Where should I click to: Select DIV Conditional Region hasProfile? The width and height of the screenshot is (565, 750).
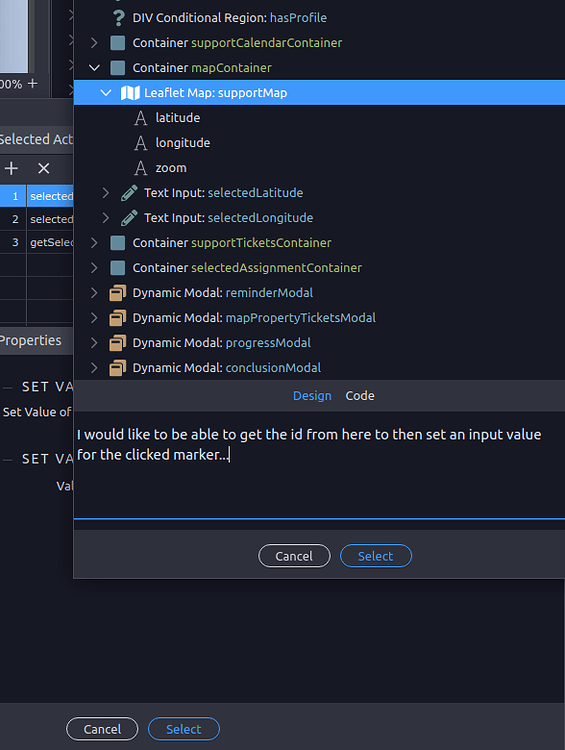coord(230,18)
